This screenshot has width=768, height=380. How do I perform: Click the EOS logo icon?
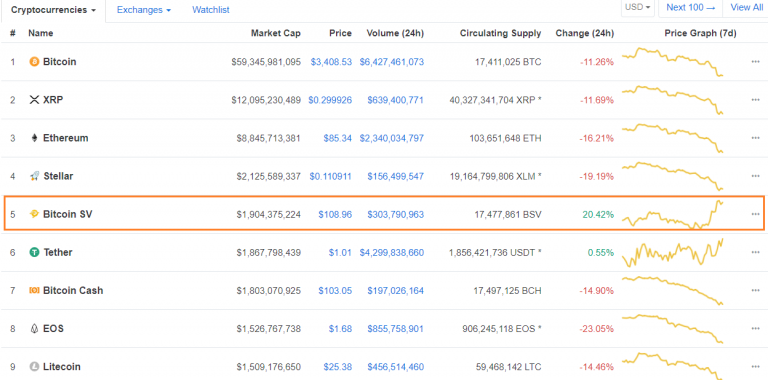pyautogui.click(x=34, y=329)
